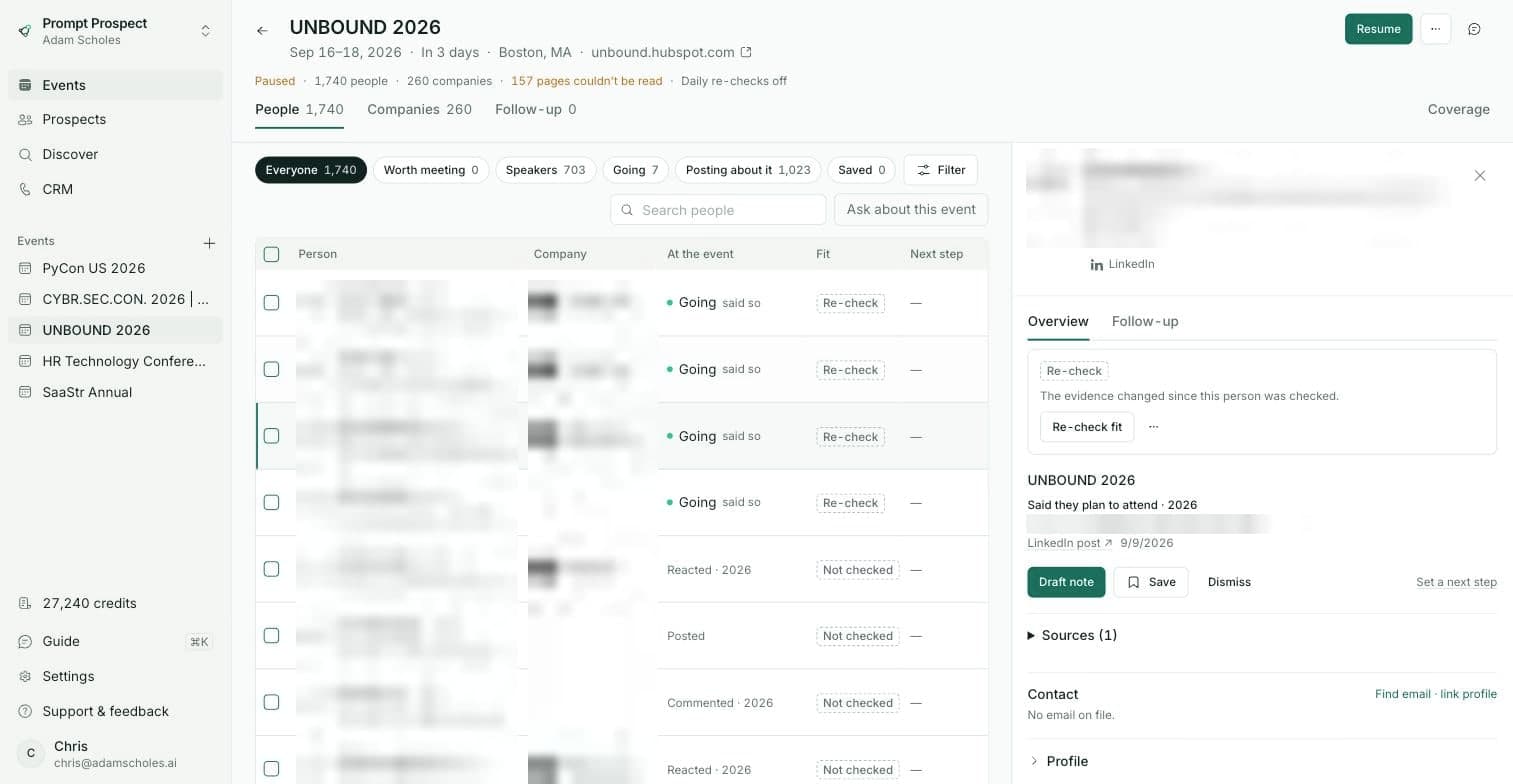The height and width of the screenshot is (784, 1513).
Task: Switch to the Companies 260 tab
Action: (419, 109)
